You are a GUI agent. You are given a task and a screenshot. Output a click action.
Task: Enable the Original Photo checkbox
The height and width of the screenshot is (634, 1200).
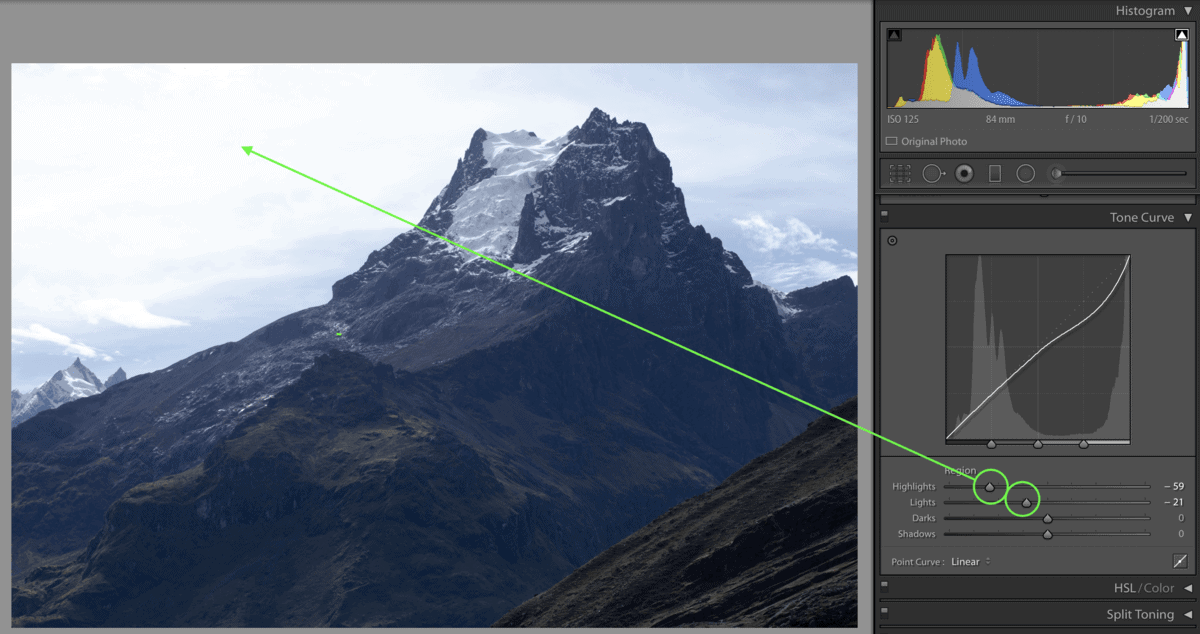(x=892, y=142)
